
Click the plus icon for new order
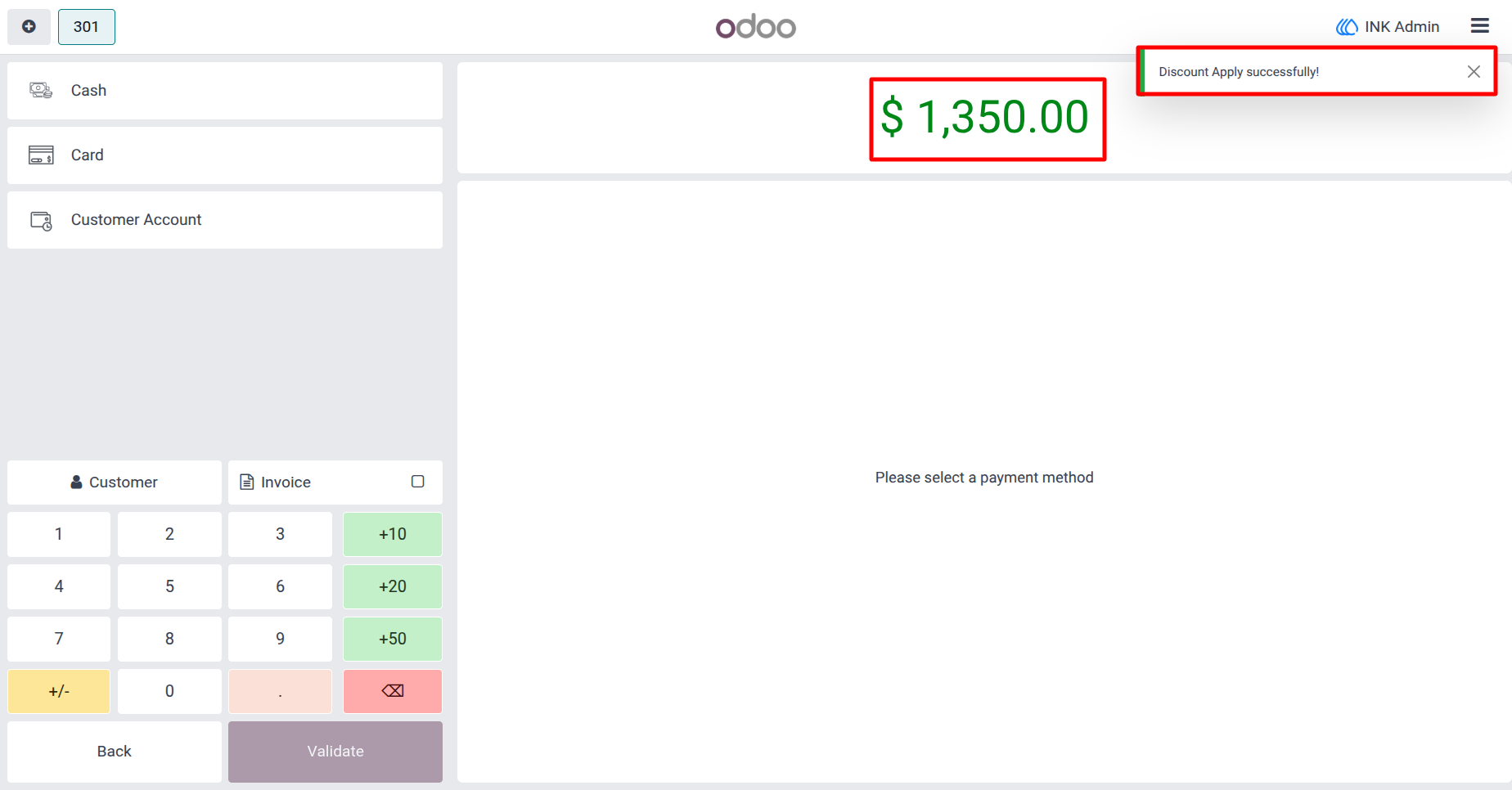point(29,27)
